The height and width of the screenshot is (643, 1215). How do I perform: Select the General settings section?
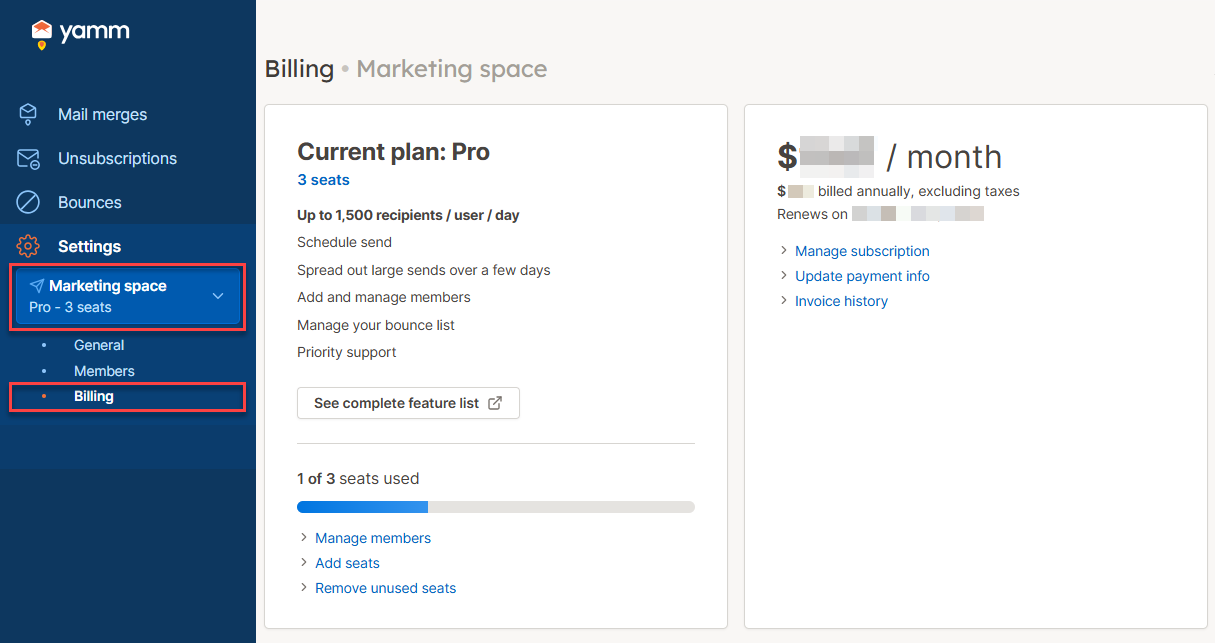coord(99,345)
